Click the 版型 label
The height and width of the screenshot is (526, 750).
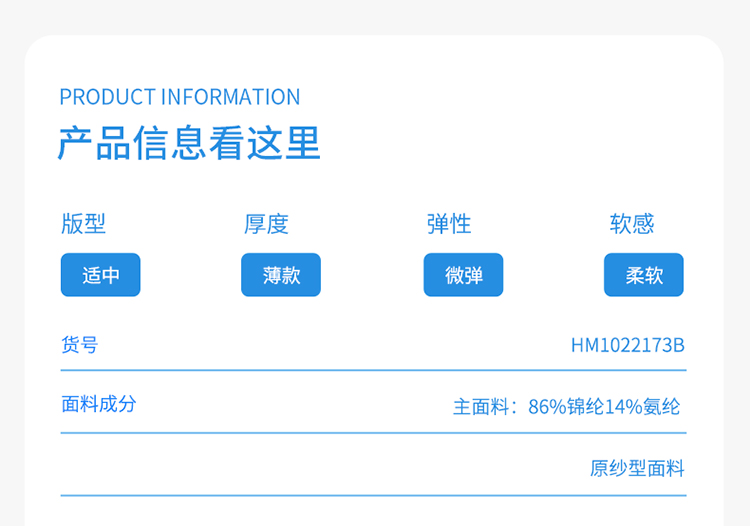83,224
